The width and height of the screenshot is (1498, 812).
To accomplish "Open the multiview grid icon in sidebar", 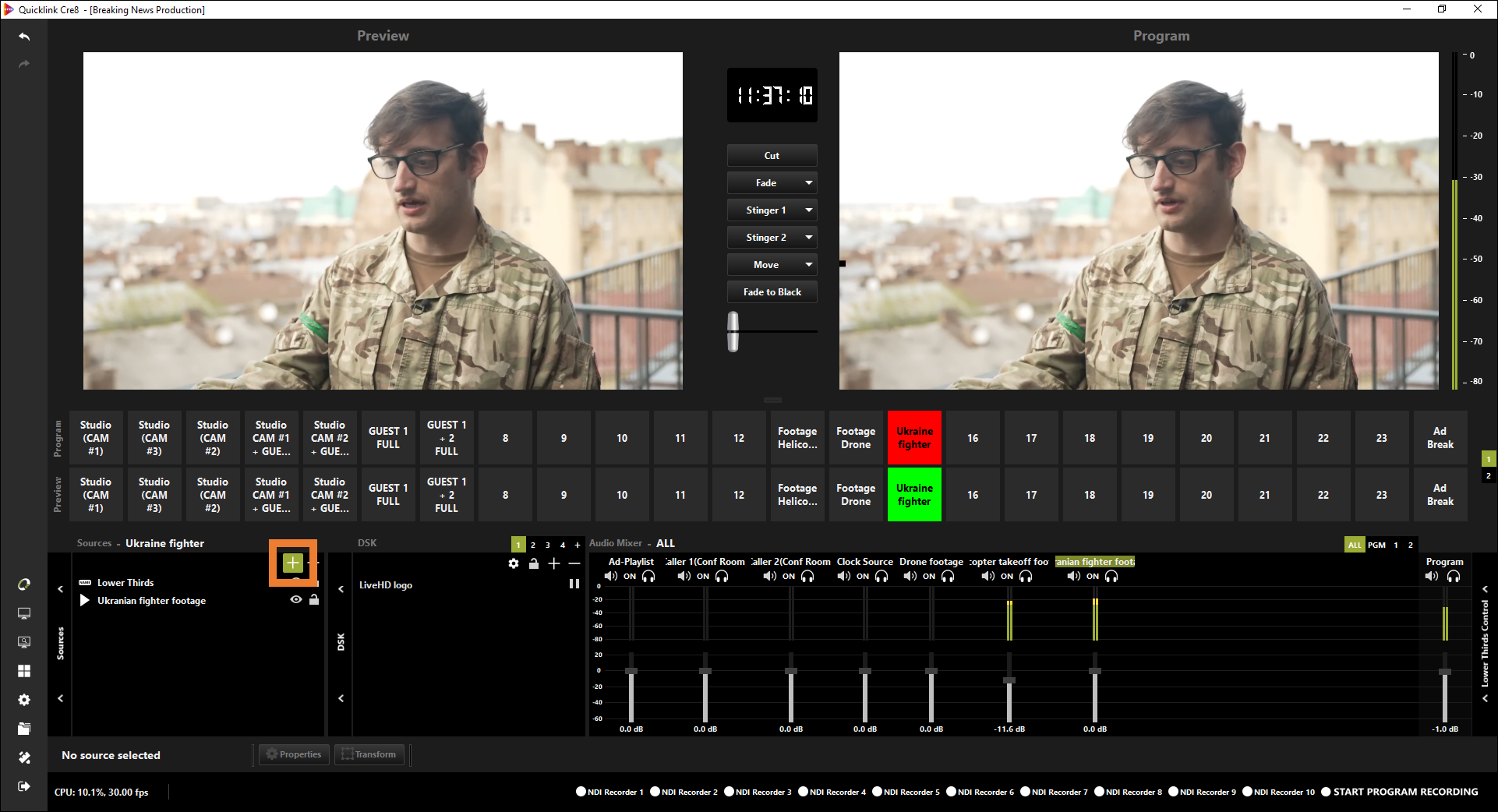I will (x=24, y=671).
